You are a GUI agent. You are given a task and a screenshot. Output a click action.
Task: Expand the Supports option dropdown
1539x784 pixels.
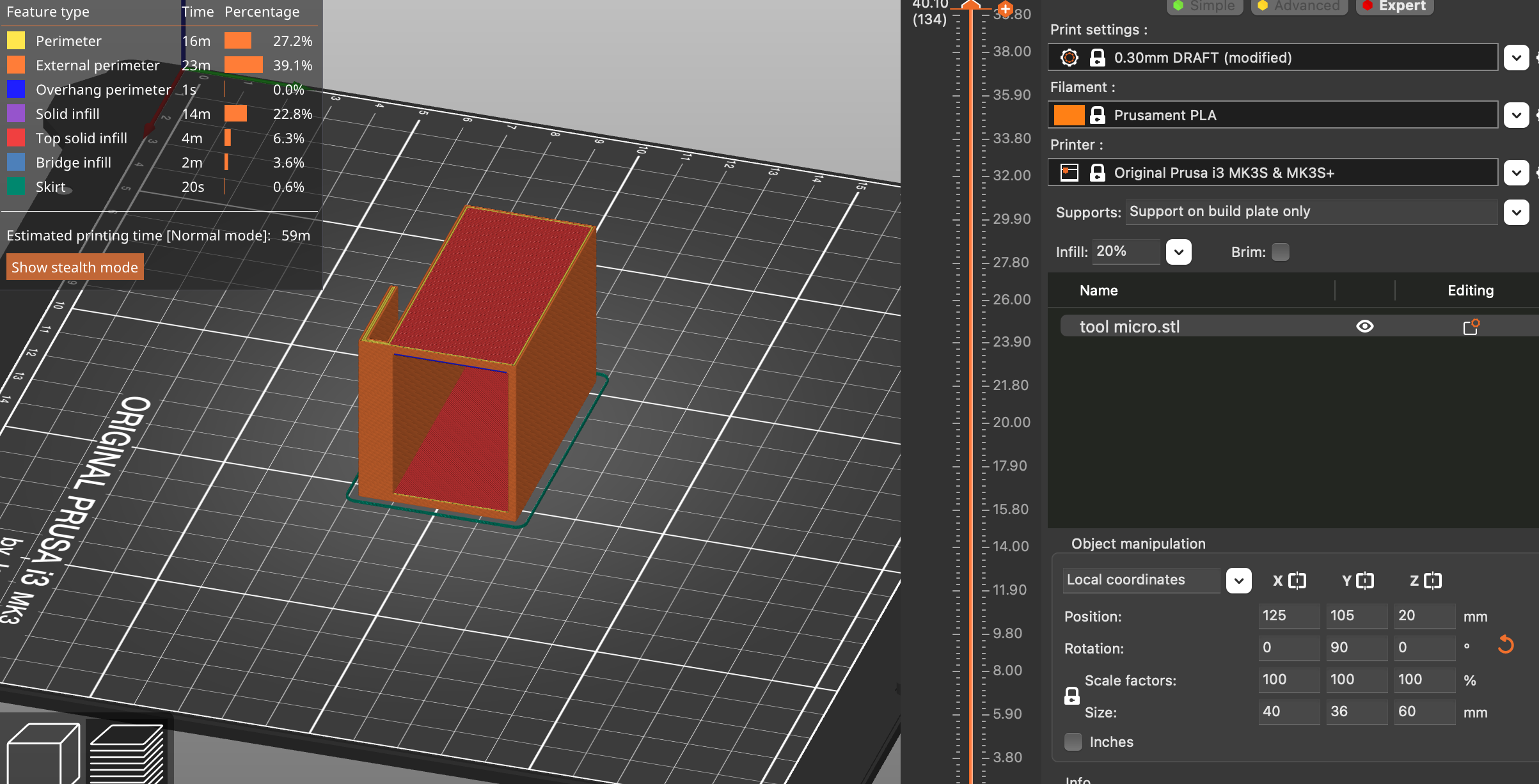[x=1516, y=212]
